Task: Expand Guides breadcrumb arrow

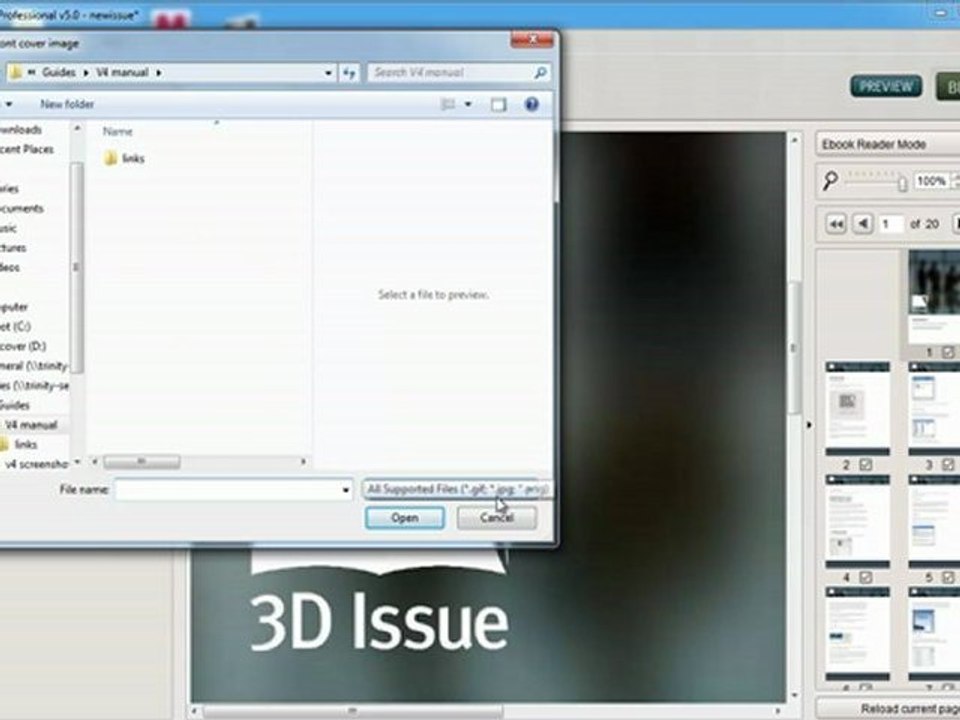Action: click(86, 73)
